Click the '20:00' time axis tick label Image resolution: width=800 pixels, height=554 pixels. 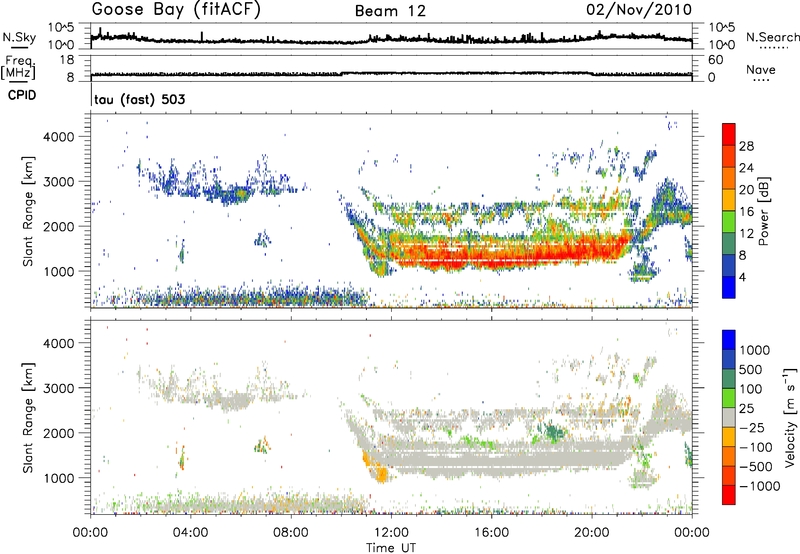point(592,533)
